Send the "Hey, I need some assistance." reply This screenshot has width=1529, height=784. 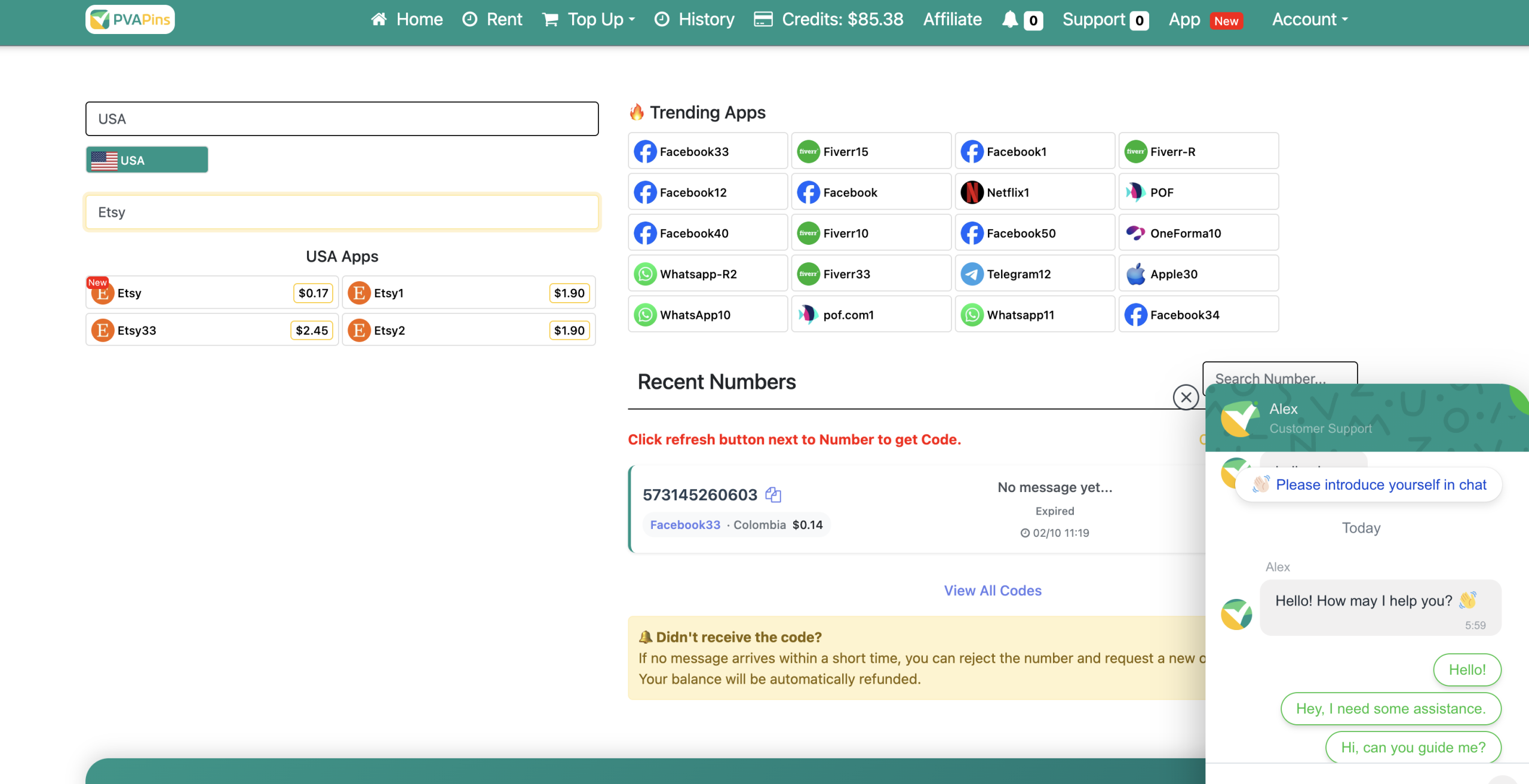[1390, 709]
